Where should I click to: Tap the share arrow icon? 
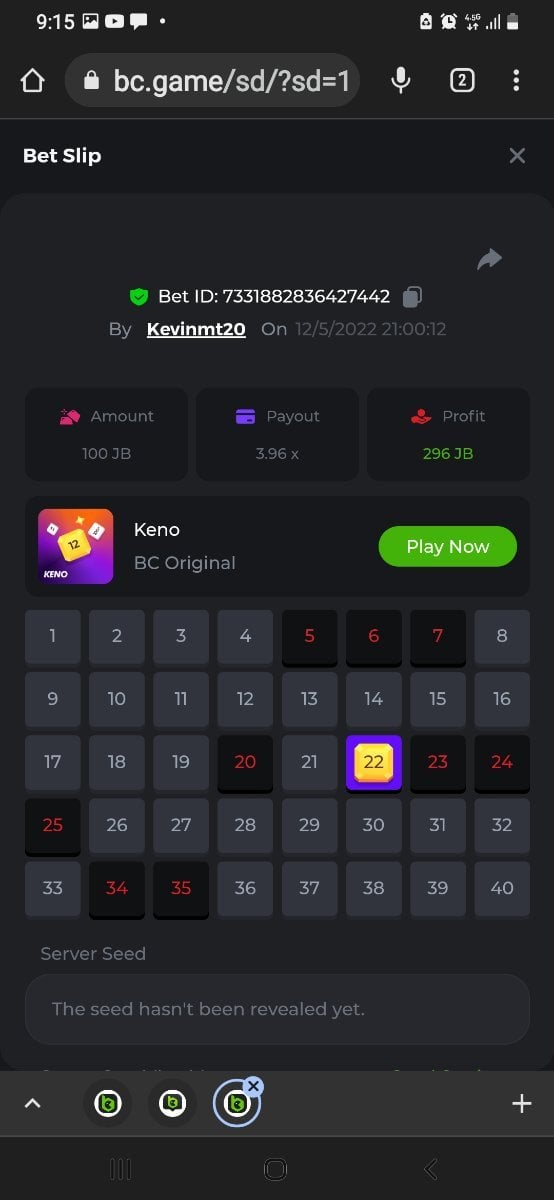[489, 260]
